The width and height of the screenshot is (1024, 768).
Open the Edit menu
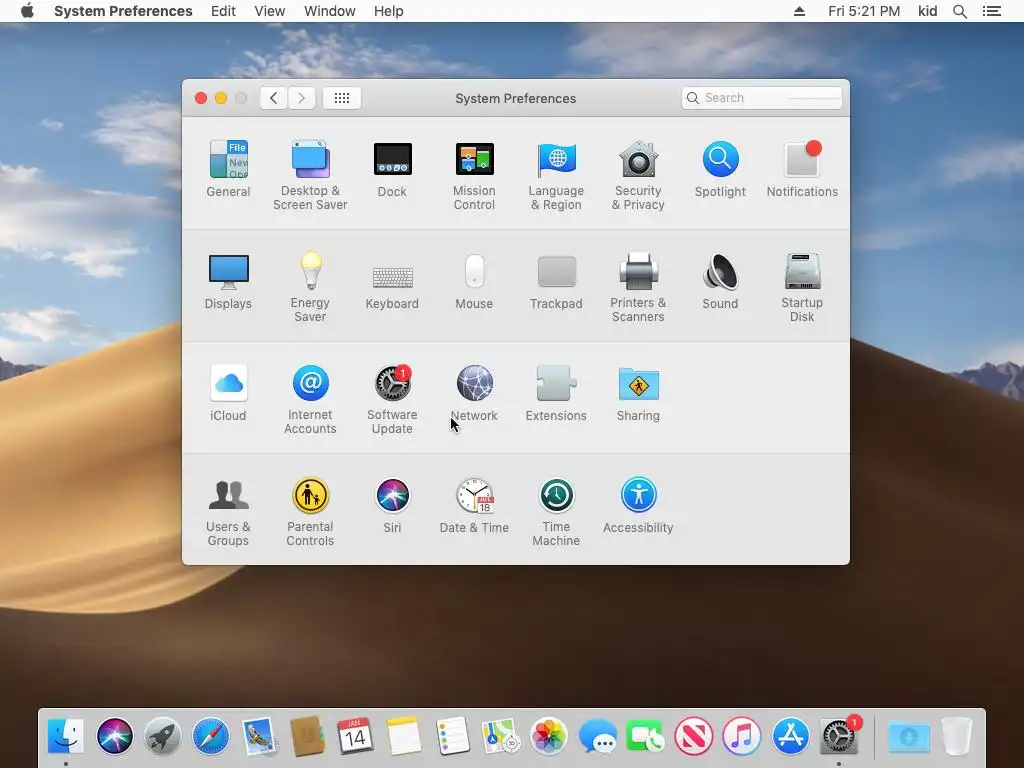(223, 11)
